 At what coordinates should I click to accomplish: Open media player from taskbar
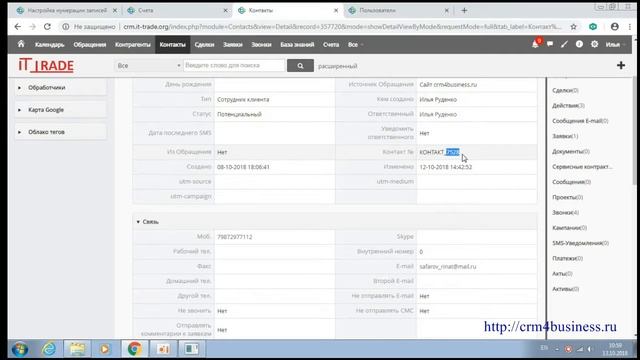[104, 349]
